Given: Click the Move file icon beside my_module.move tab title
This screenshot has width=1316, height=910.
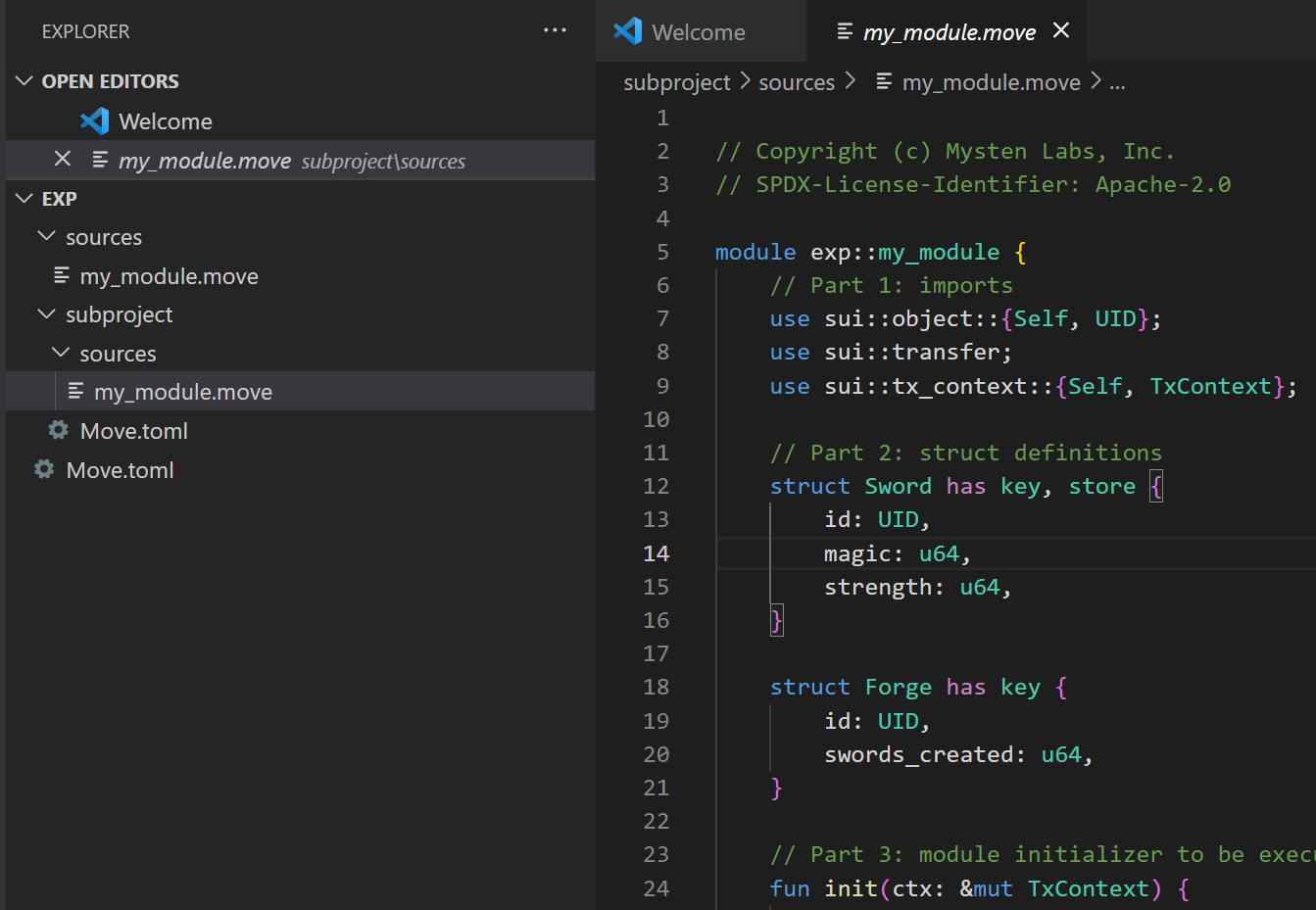Looking at the screenshot, I should [x=846, y=30].
